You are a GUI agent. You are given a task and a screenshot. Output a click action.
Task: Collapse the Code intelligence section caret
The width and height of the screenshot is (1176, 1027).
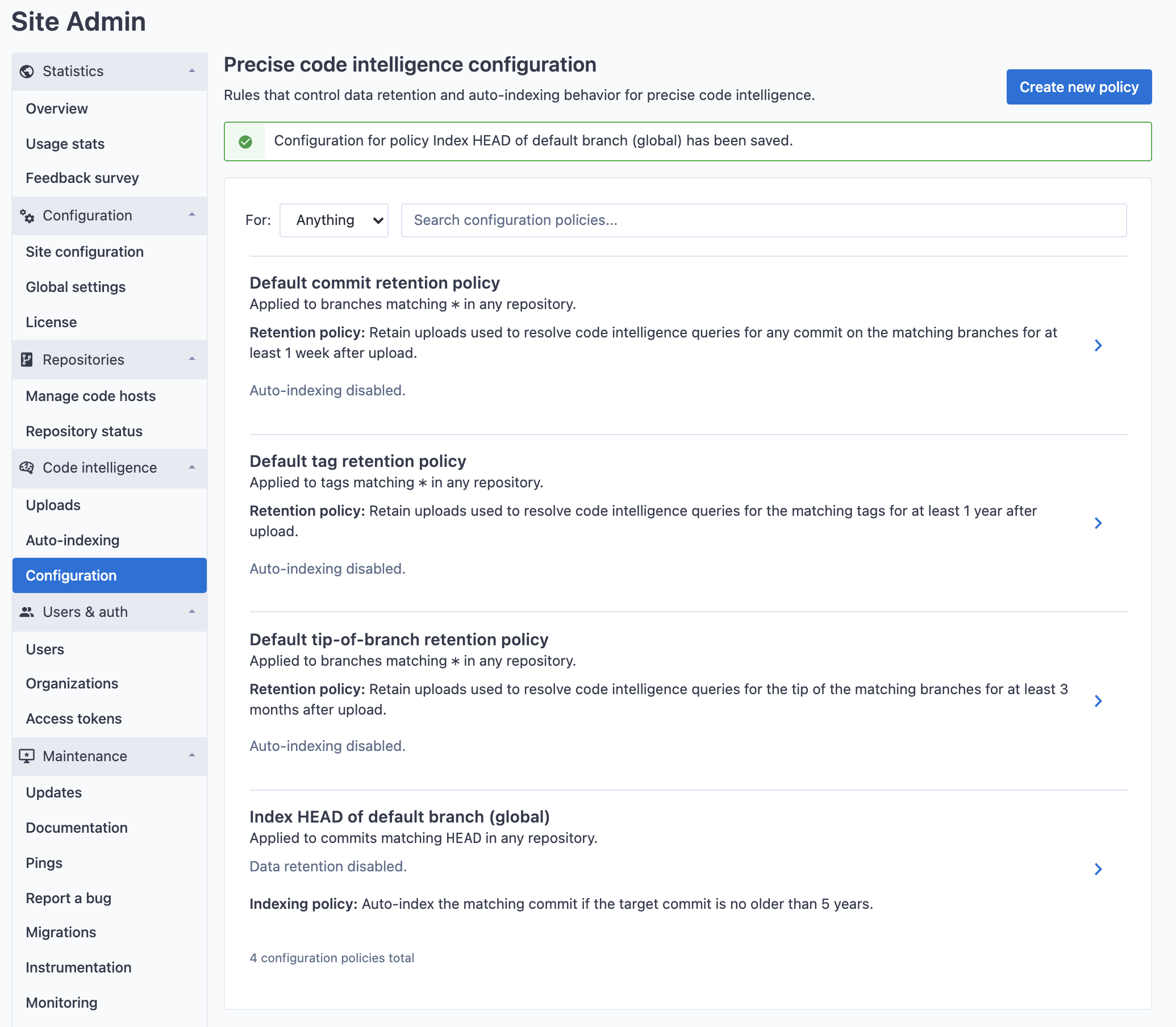point(192,467)
